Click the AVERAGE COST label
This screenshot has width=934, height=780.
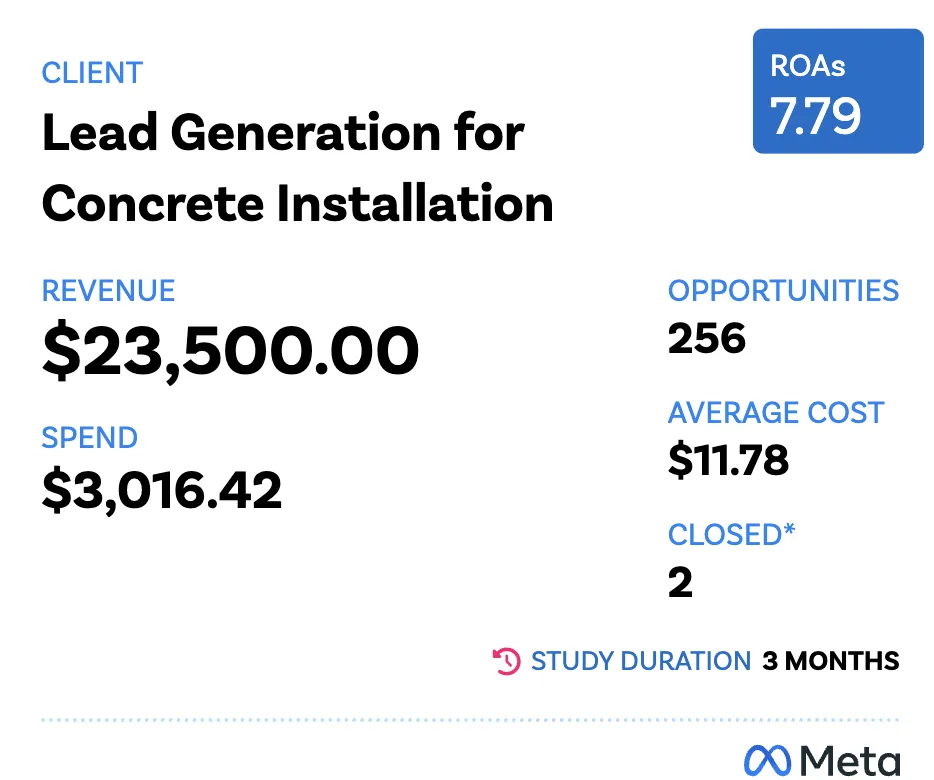(x=776, y=412)
